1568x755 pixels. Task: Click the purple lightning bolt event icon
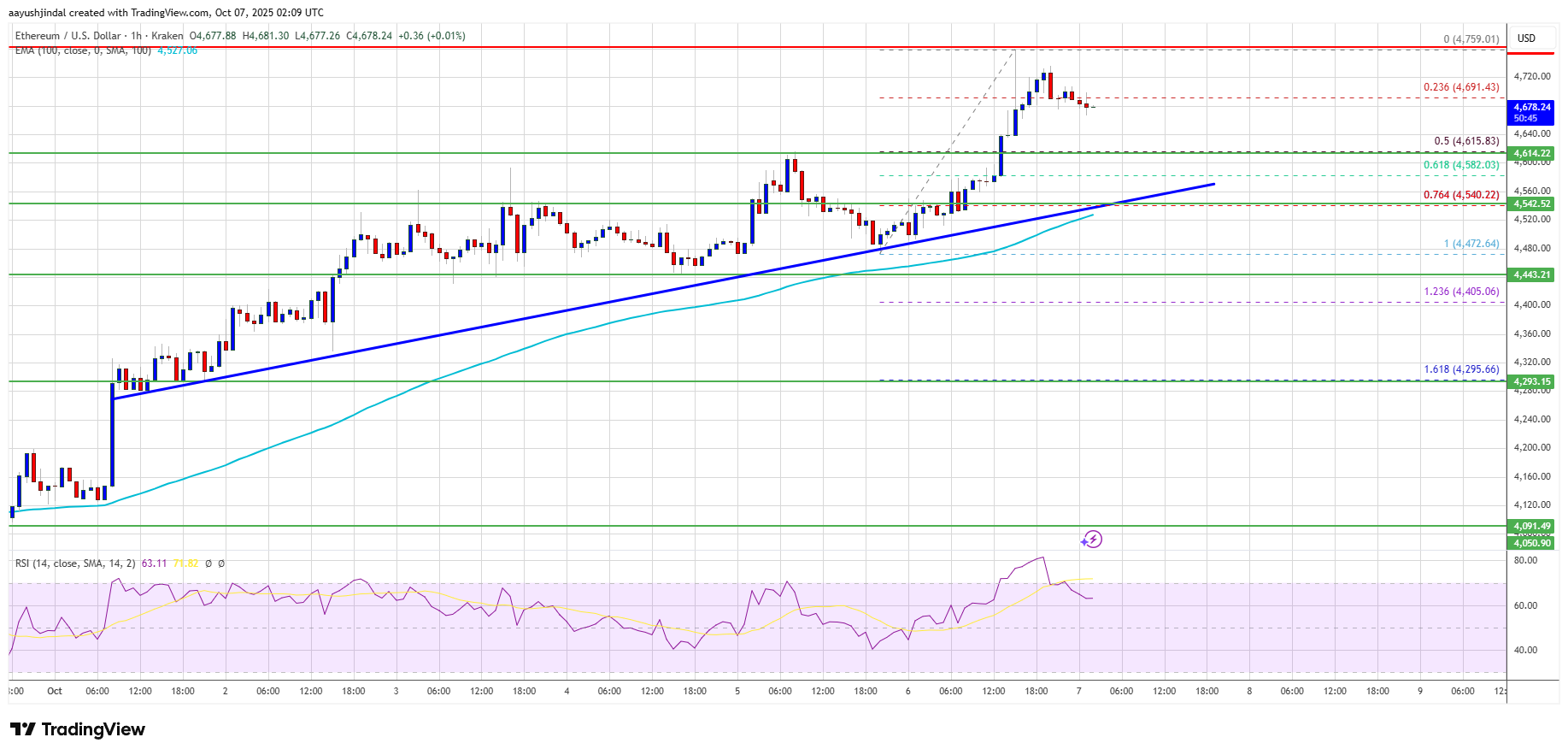pyautogui.click(x=1091, y=540)
